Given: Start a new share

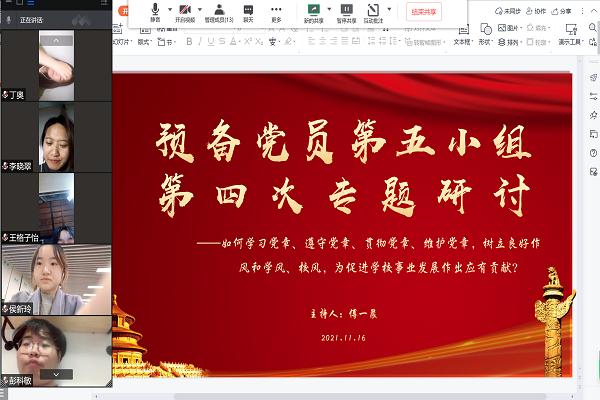Looking at the screenshot, I should click(x=313, y=12).
